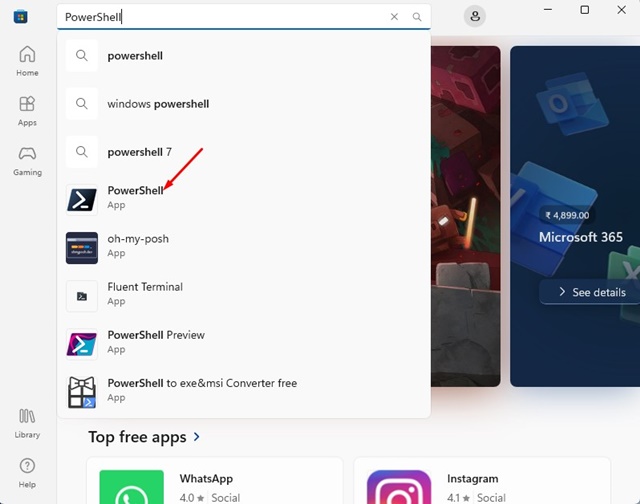Open the Apps section in sidebar

click(27, 111)
